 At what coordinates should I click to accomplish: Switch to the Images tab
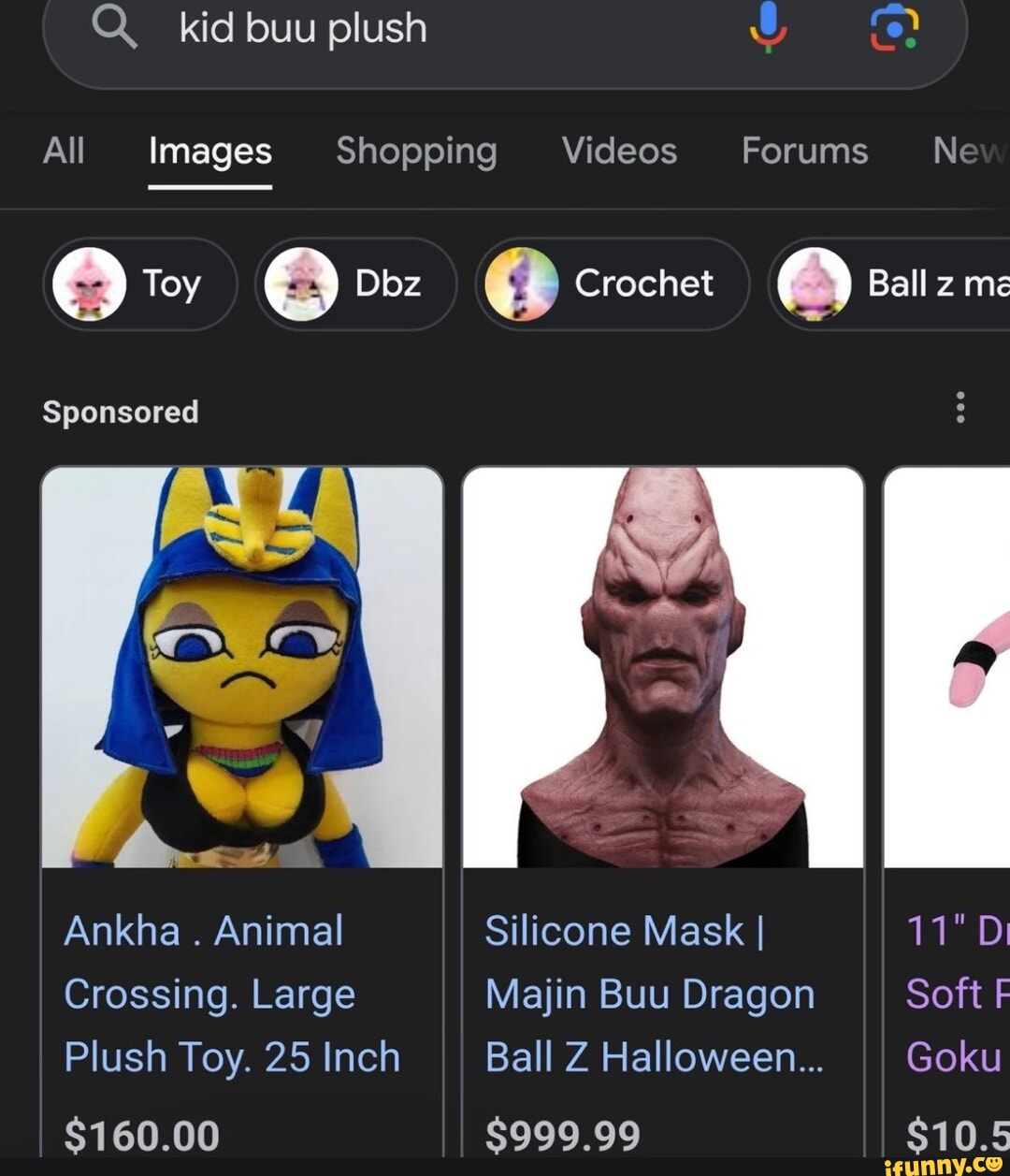(x=208, y=152)
